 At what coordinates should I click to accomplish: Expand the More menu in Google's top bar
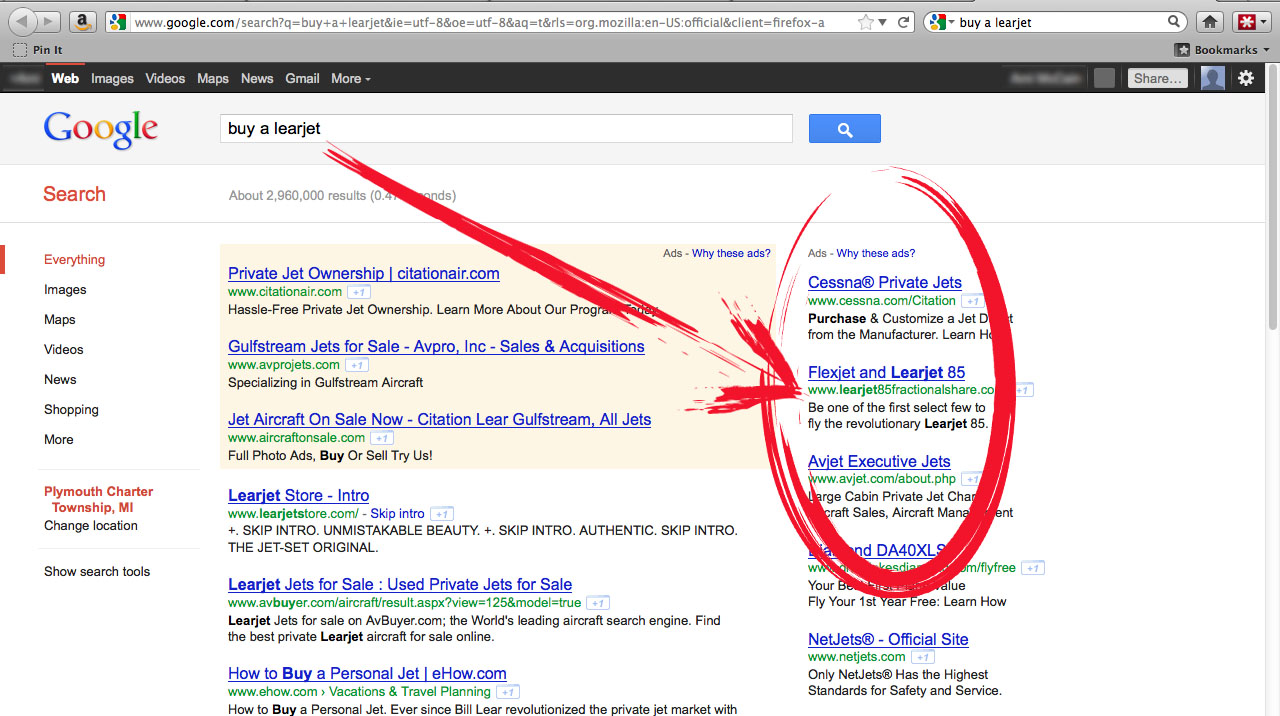tap(351, 78)
